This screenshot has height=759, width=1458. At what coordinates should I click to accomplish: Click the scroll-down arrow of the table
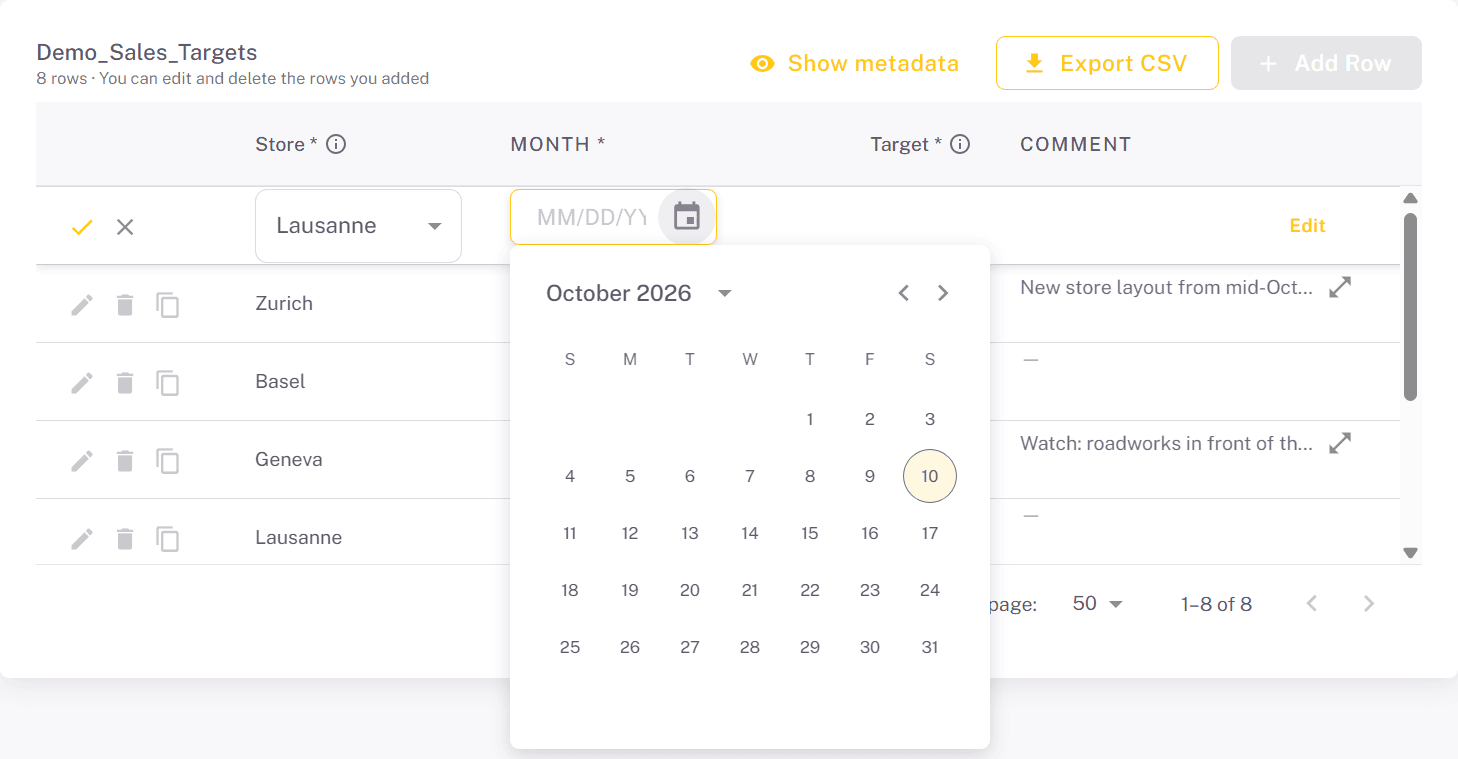pyautogui.click(x=1410, y=552)
